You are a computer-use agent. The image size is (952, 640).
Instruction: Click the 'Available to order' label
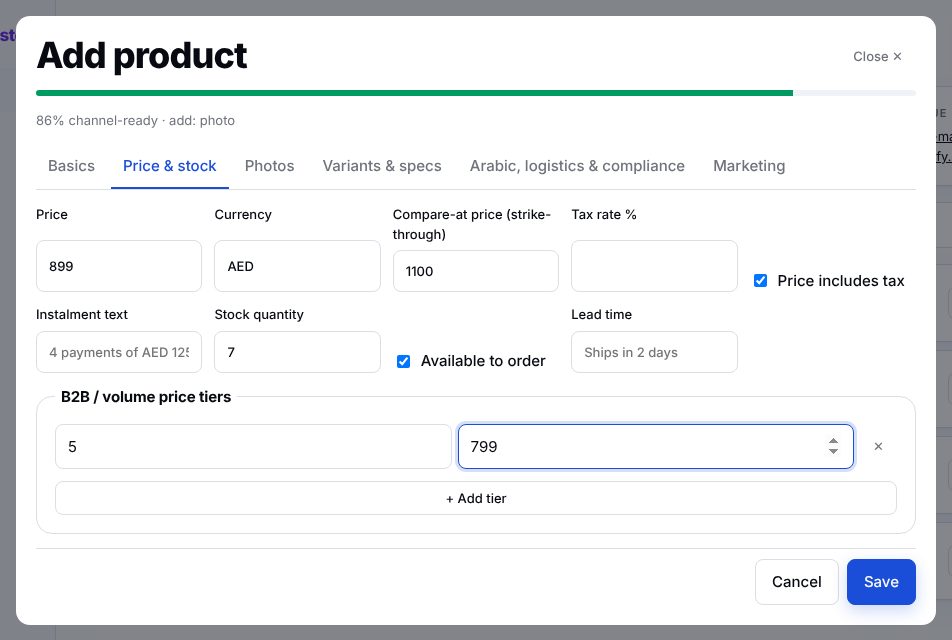point(483,361)
